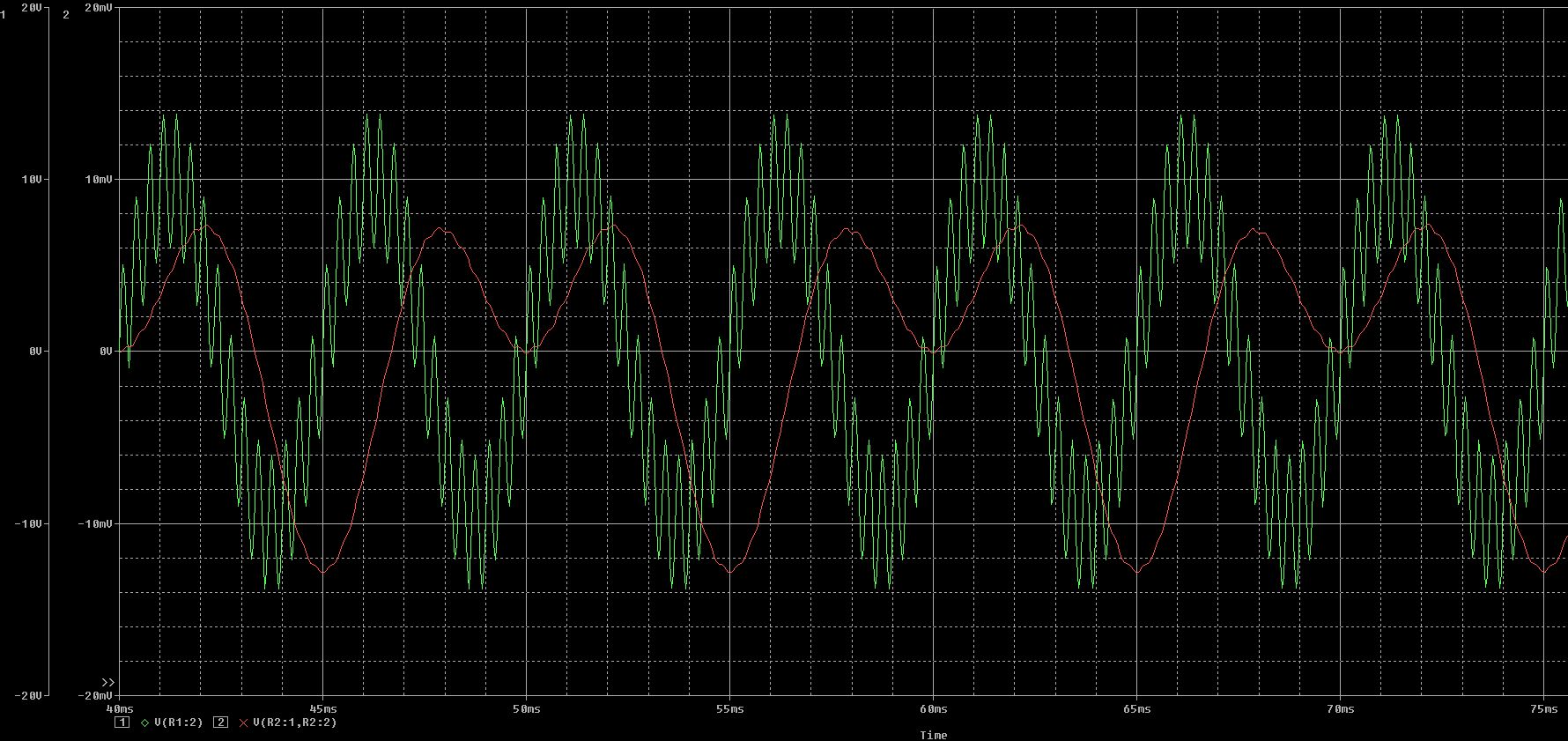This screenshot has height=741, width=1568.
Task: Click the 60ms tick label on time axis
Action: (x=934, y=709)
